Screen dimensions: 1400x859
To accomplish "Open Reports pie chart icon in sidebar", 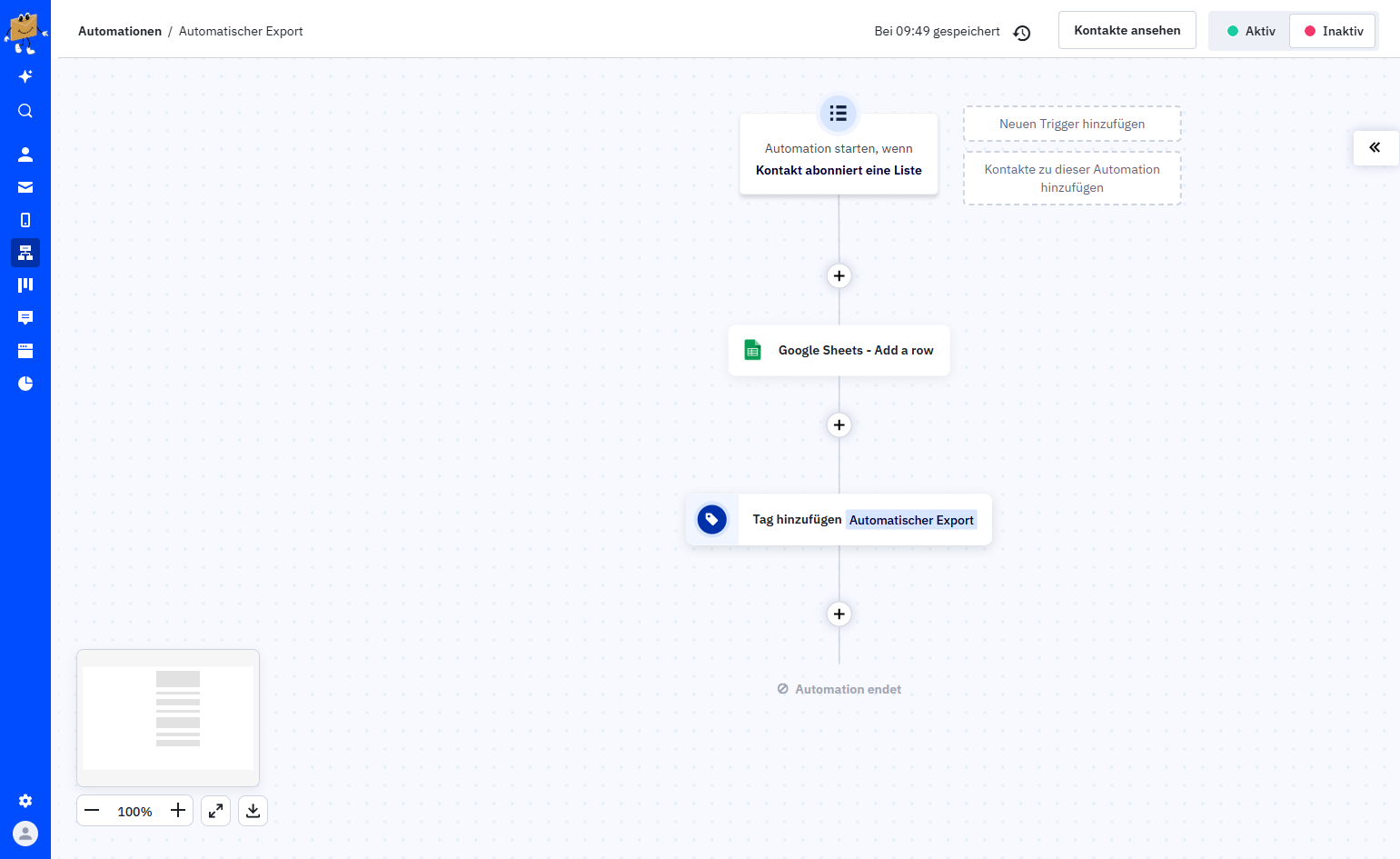I will click(x=25, y=384).
